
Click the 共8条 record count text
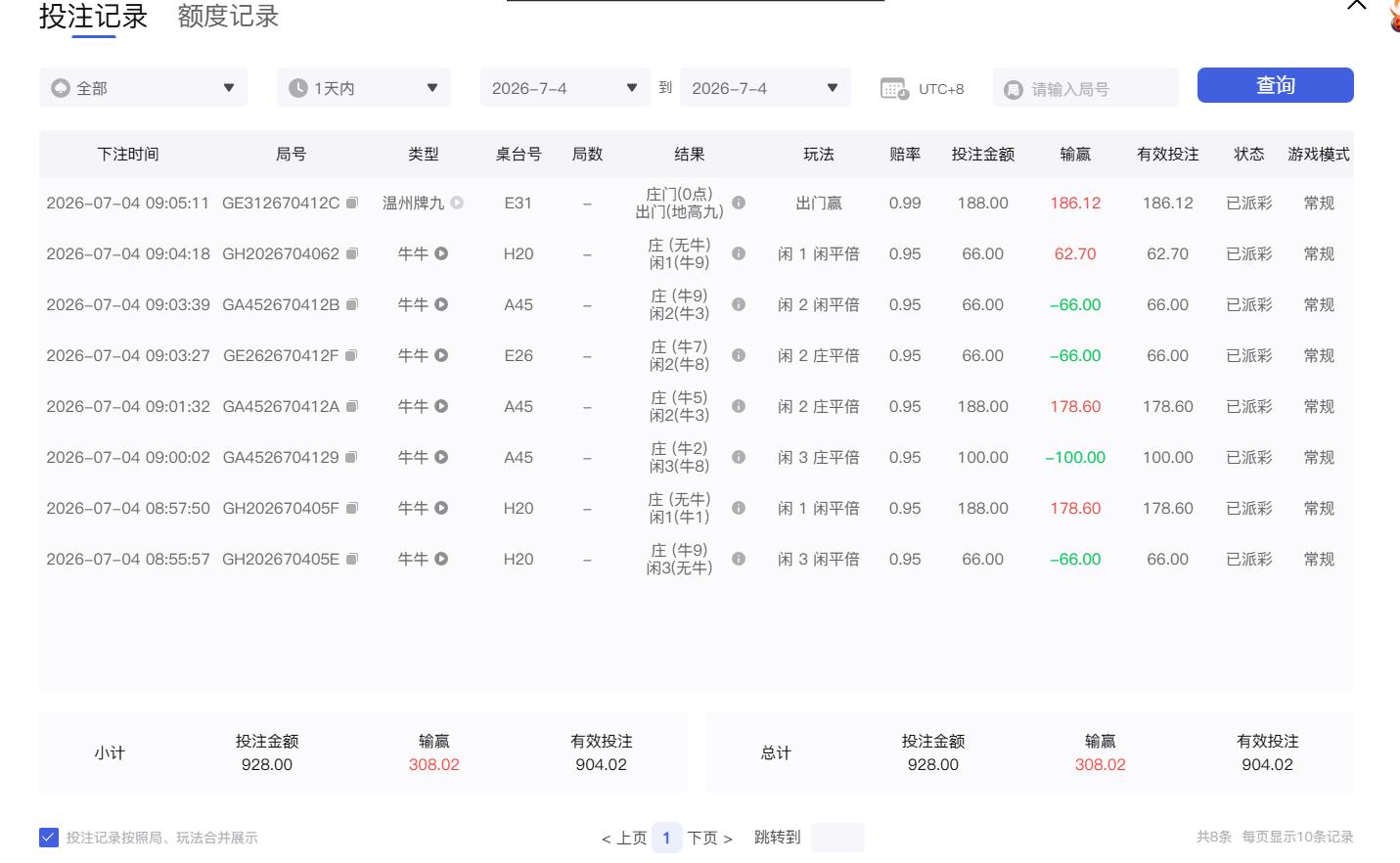pyautogui.click(x=1214, y=837)
